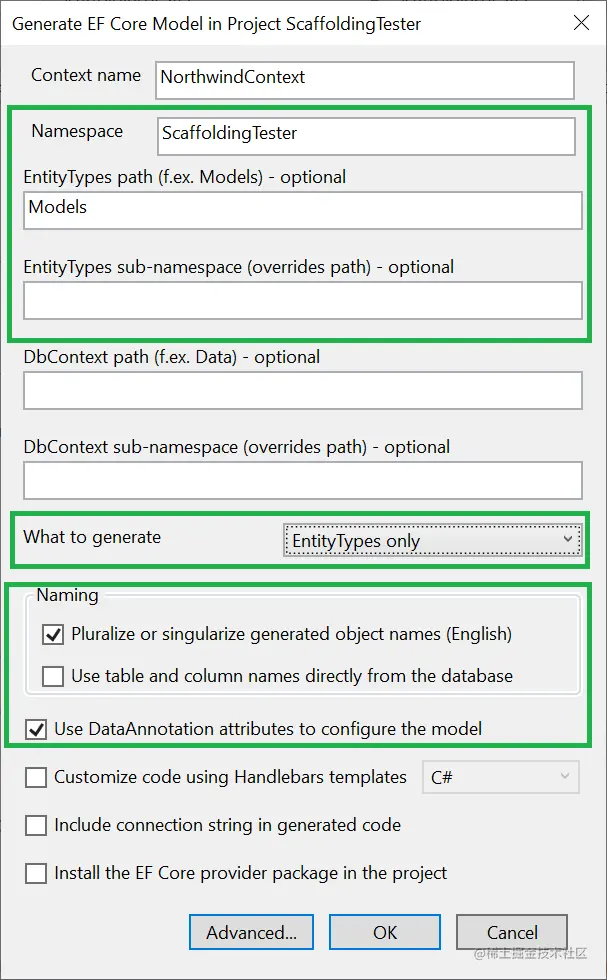The image size is (607, 980).
Task: Confirm scaffolding with the OK button
Action: click(385, 932)
